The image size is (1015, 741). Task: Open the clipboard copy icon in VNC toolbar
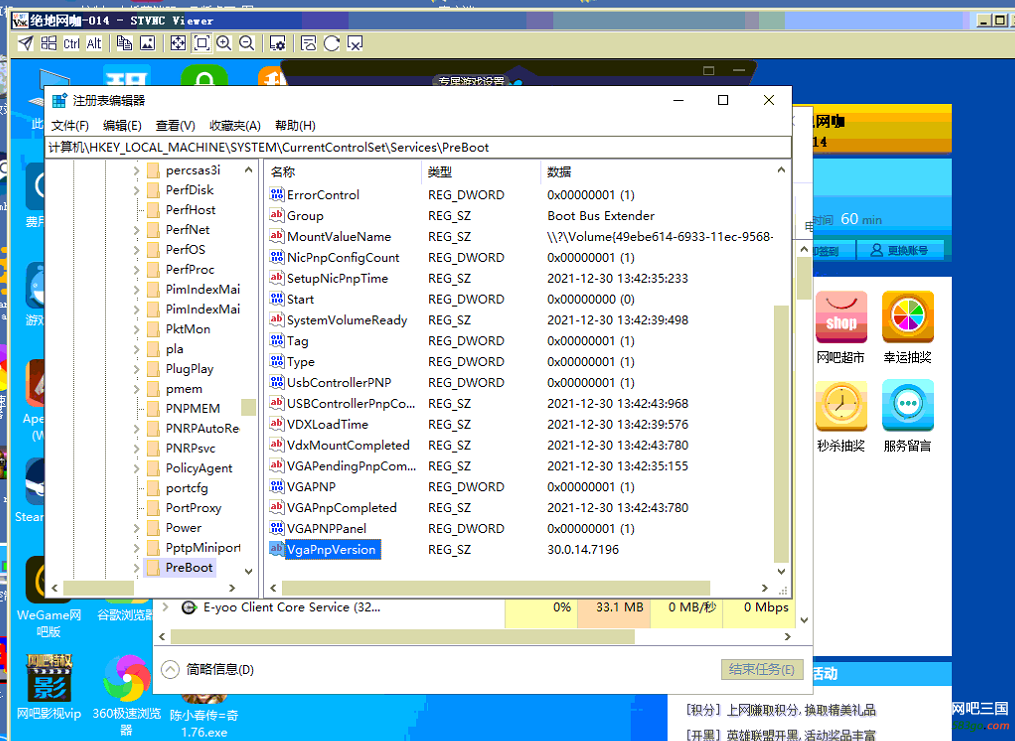click(x=124, y=43)
